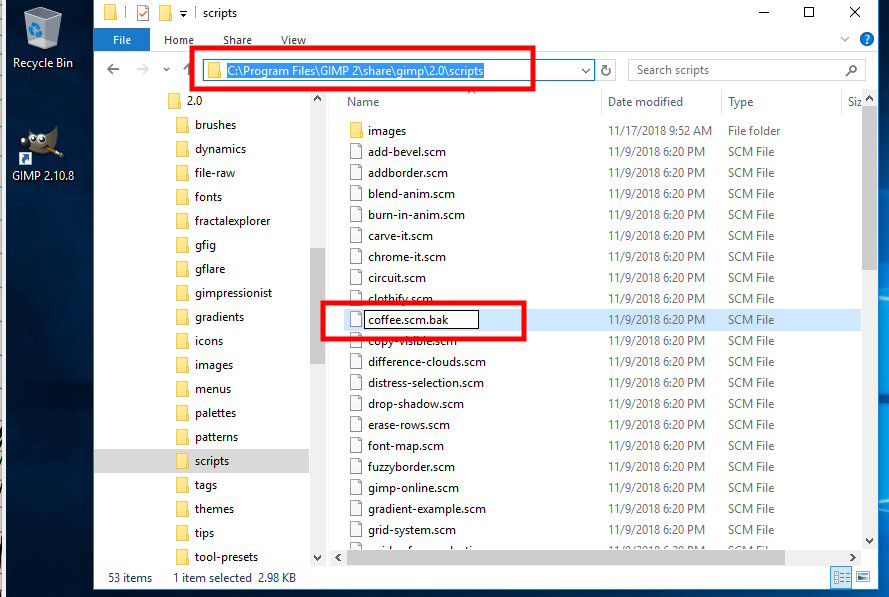
Task: Click the folder icon beside file-raw
Action: 182,172
